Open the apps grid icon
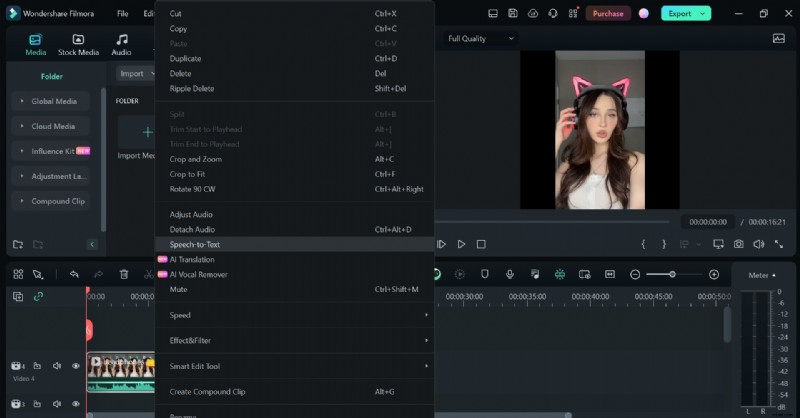This screenshot has width=800, height=418. pyautogui.click(x=573, y=13)
